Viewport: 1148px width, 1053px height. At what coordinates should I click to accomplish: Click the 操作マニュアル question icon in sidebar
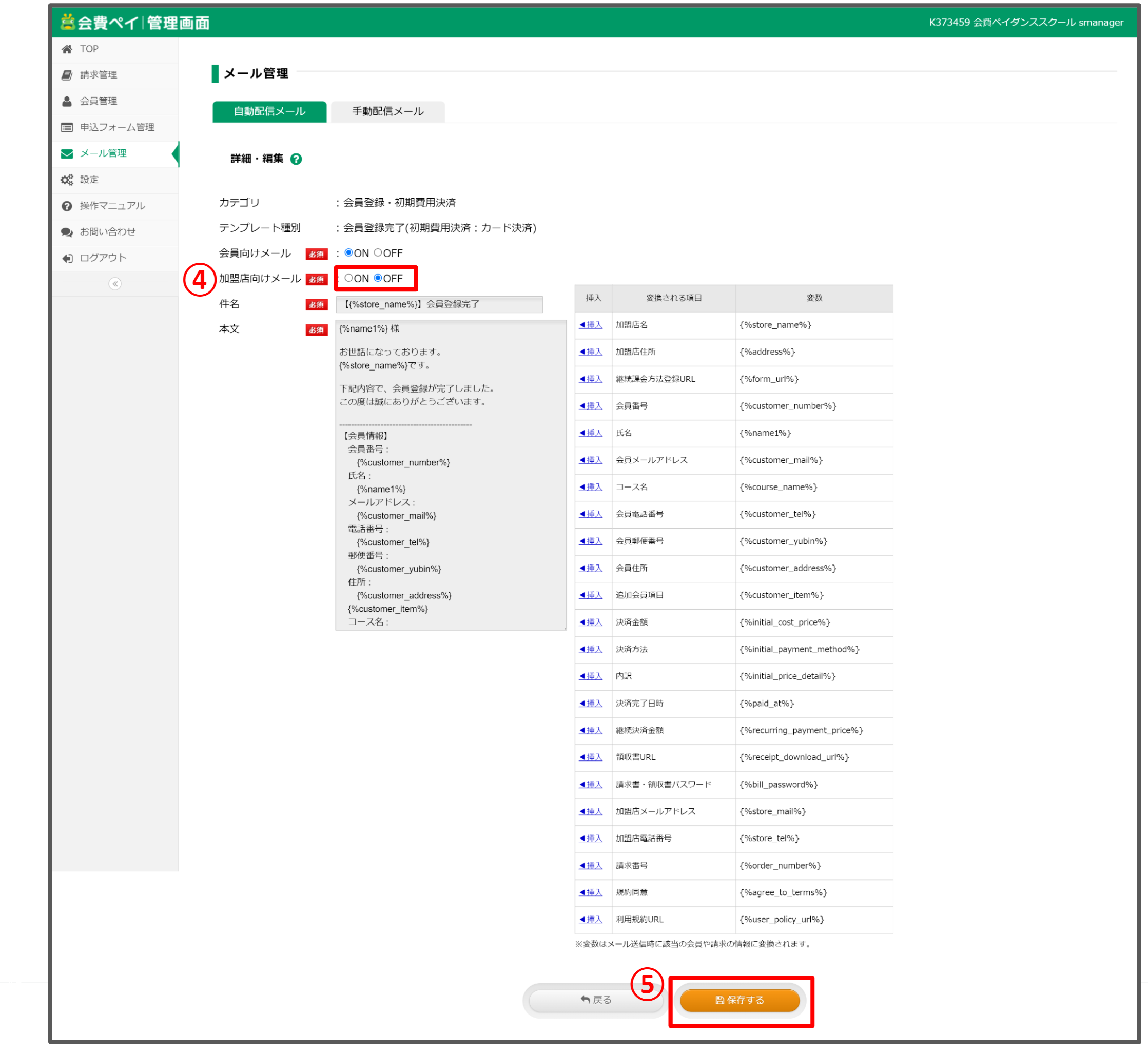67,206
